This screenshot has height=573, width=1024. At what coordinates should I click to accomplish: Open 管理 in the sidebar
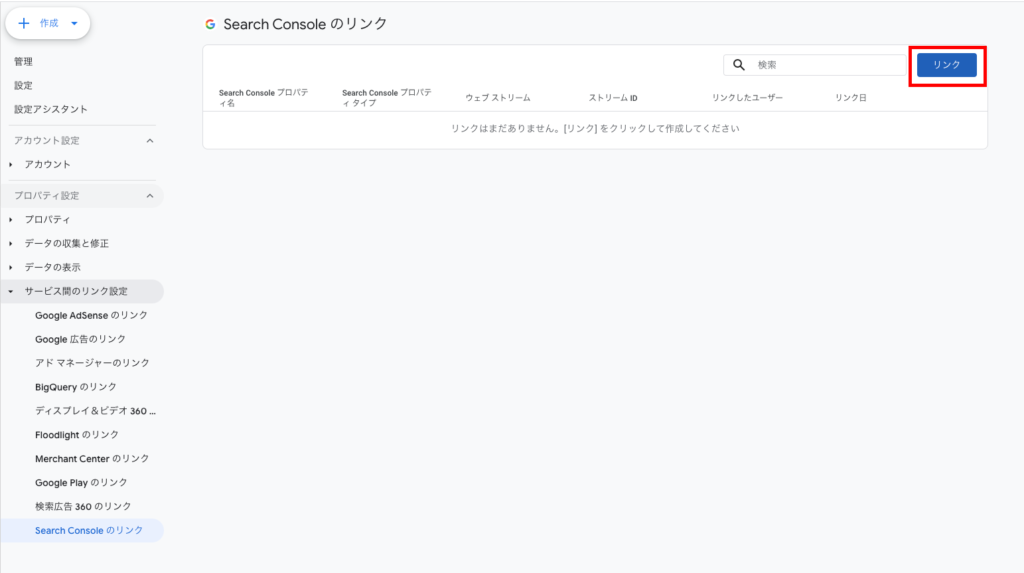click(x=24, y=61)
